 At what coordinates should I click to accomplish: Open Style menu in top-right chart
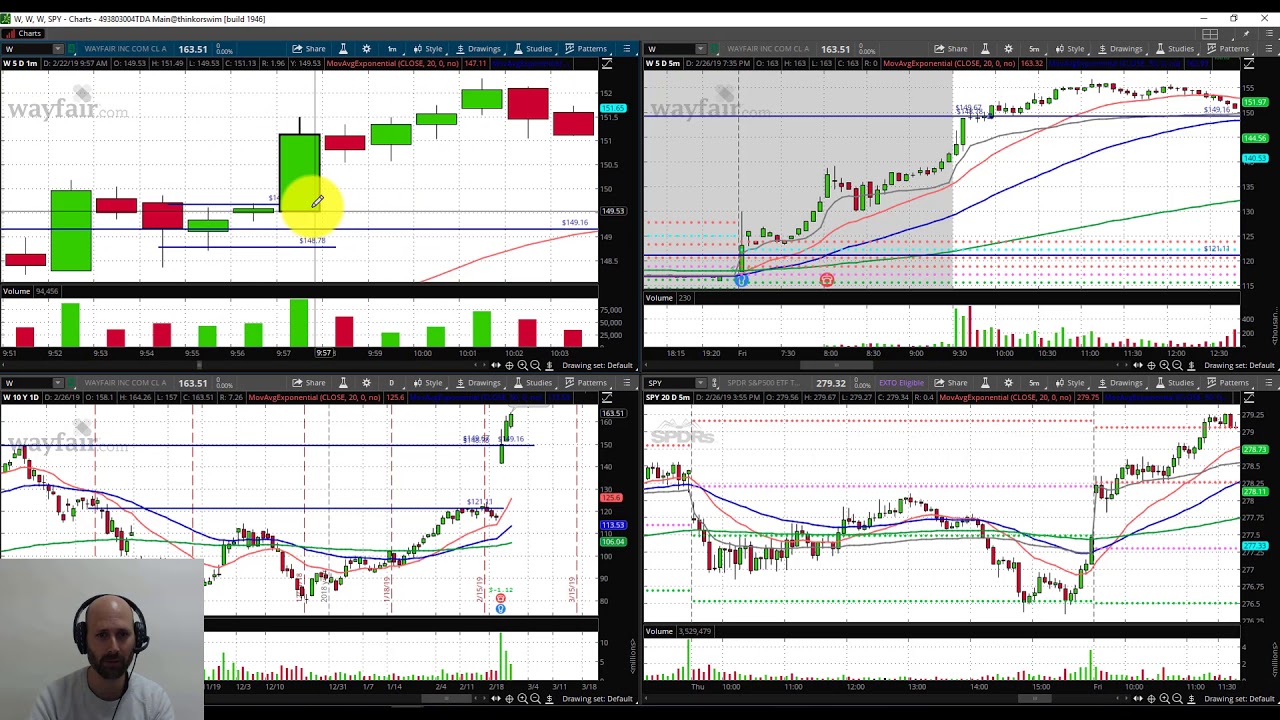[x=1070, y=49]
